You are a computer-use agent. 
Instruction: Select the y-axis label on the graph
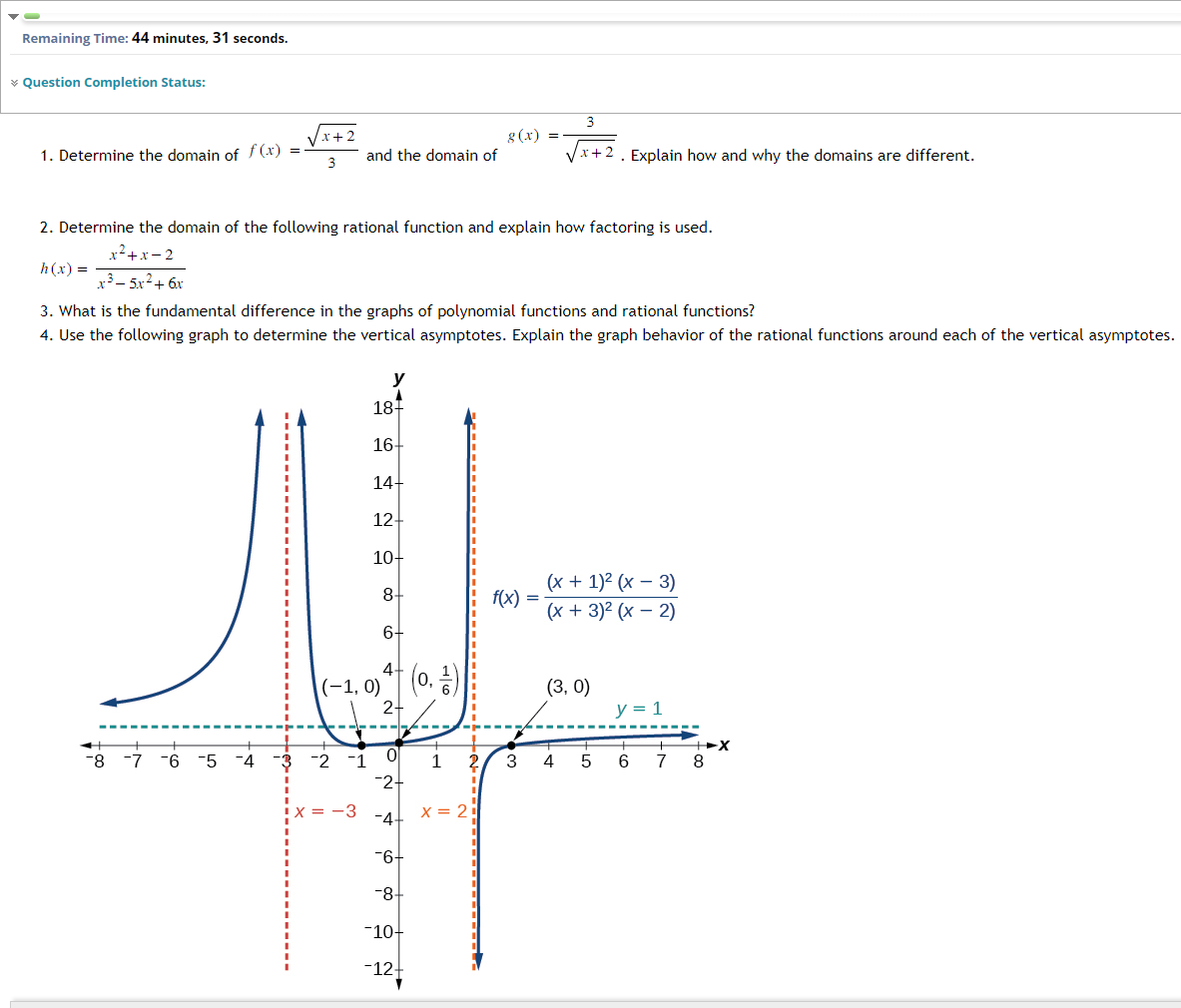pos(397,378)
